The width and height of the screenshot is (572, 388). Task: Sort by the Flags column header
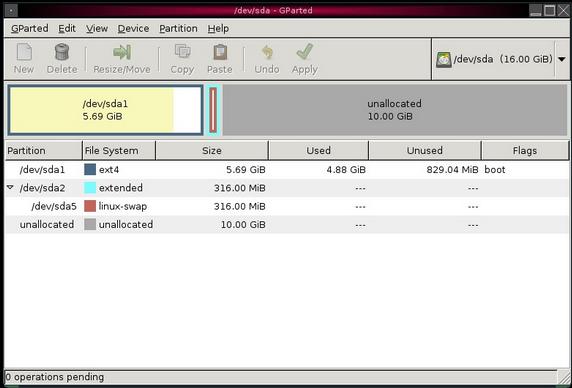point(525,151)
